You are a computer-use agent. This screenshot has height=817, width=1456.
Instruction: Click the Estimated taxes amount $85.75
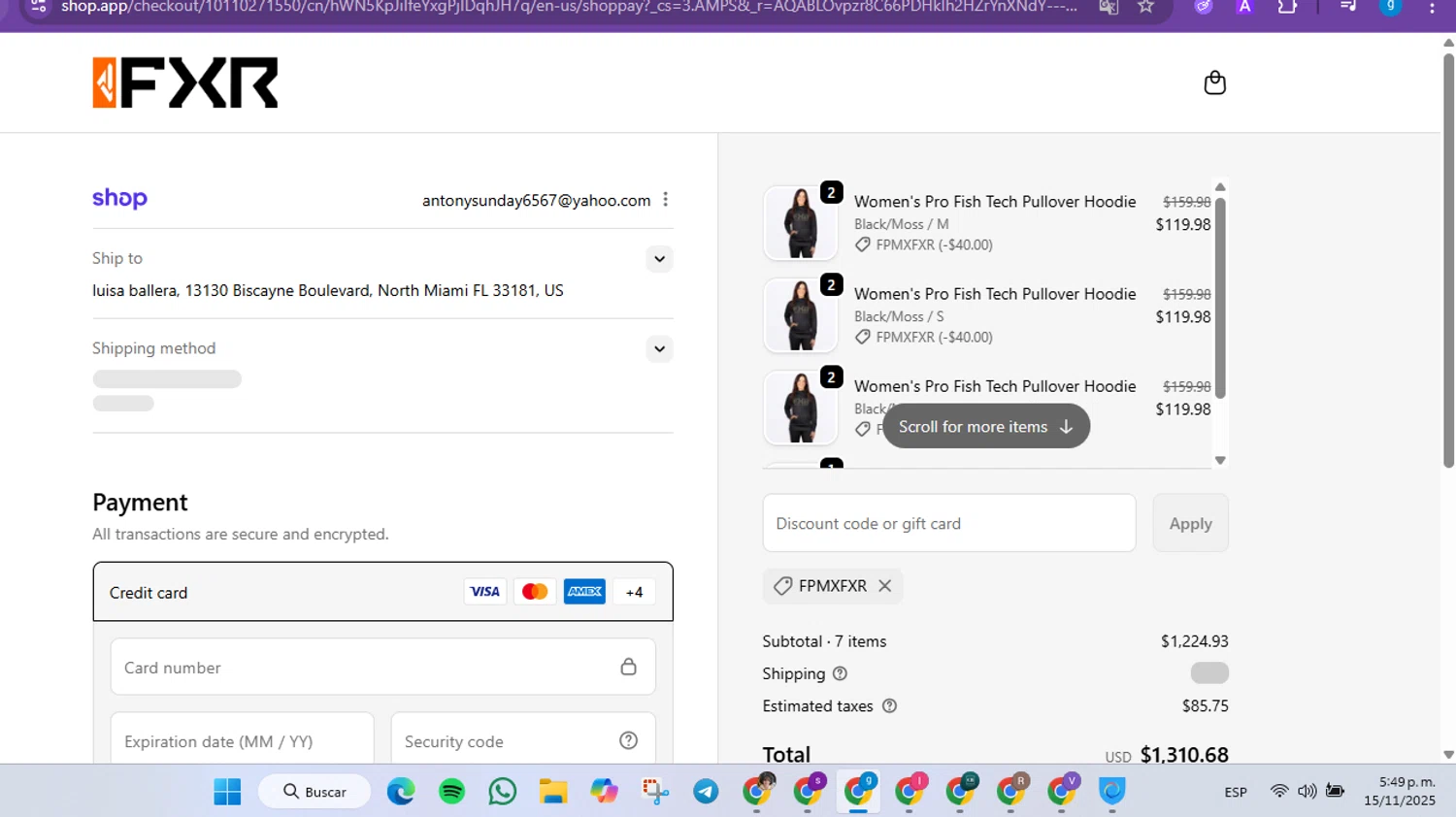coord(1205,706)
